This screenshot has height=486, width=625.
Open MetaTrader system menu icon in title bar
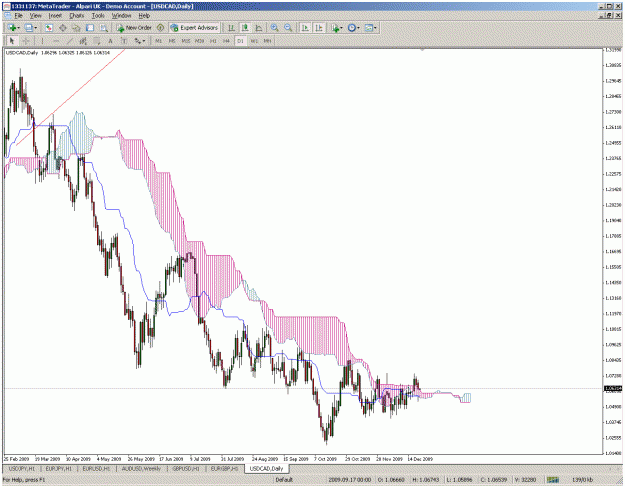point(7,6)
